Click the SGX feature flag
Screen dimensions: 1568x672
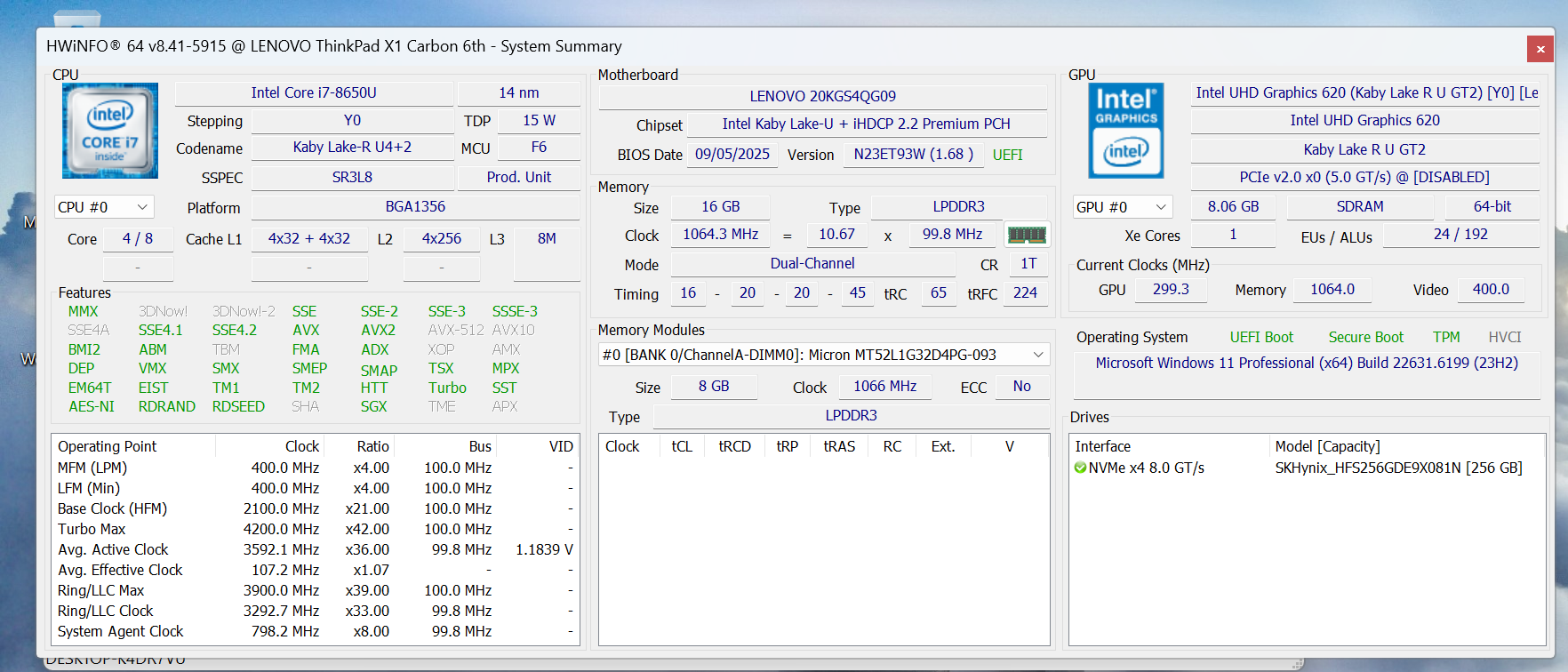coord(374,406)
